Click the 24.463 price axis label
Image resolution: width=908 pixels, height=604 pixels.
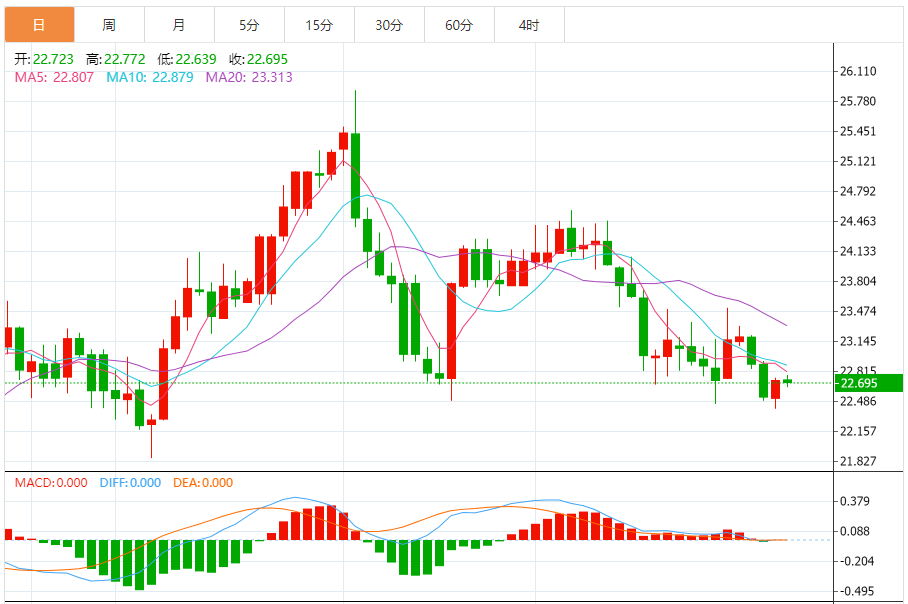858,221
